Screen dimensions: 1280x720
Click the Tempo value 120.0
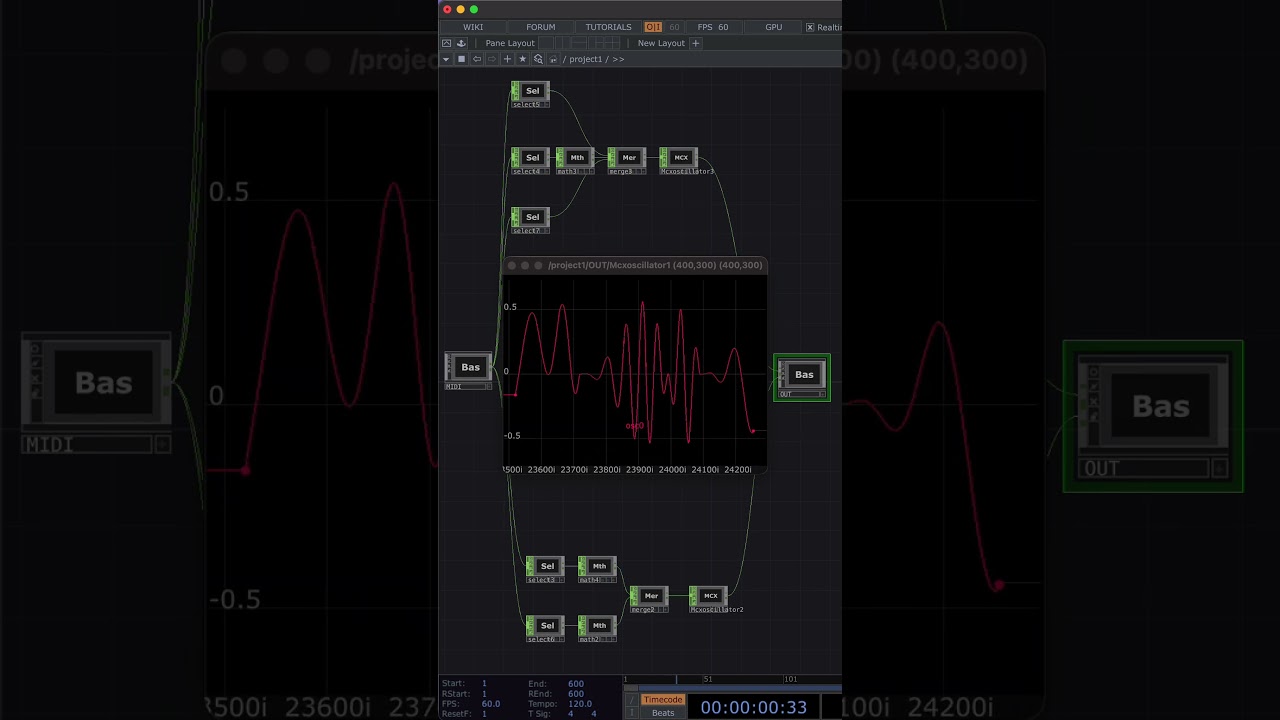coord(580,704)
